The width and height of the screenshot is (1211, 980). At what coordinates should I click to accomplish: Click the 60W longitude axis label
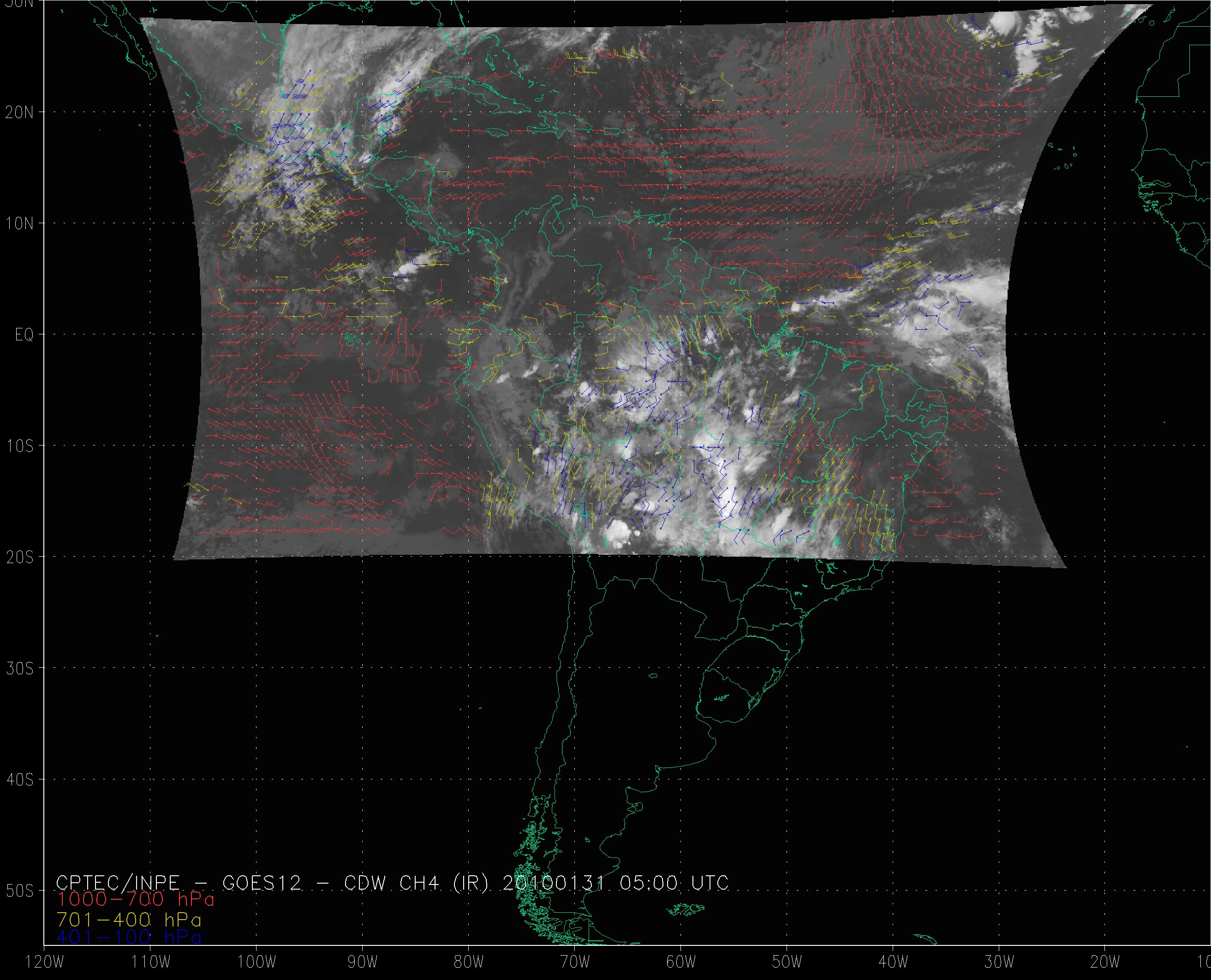680,962
